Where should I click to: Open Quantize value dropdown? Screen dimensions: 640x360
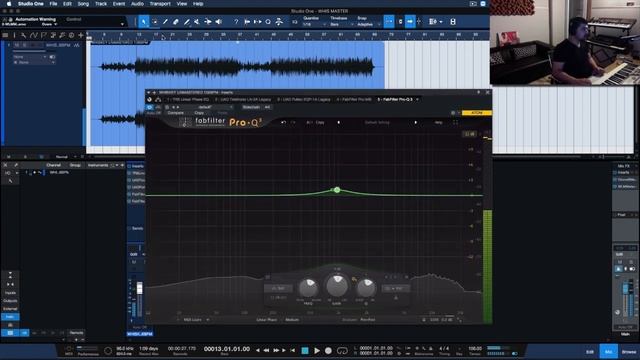314,24
